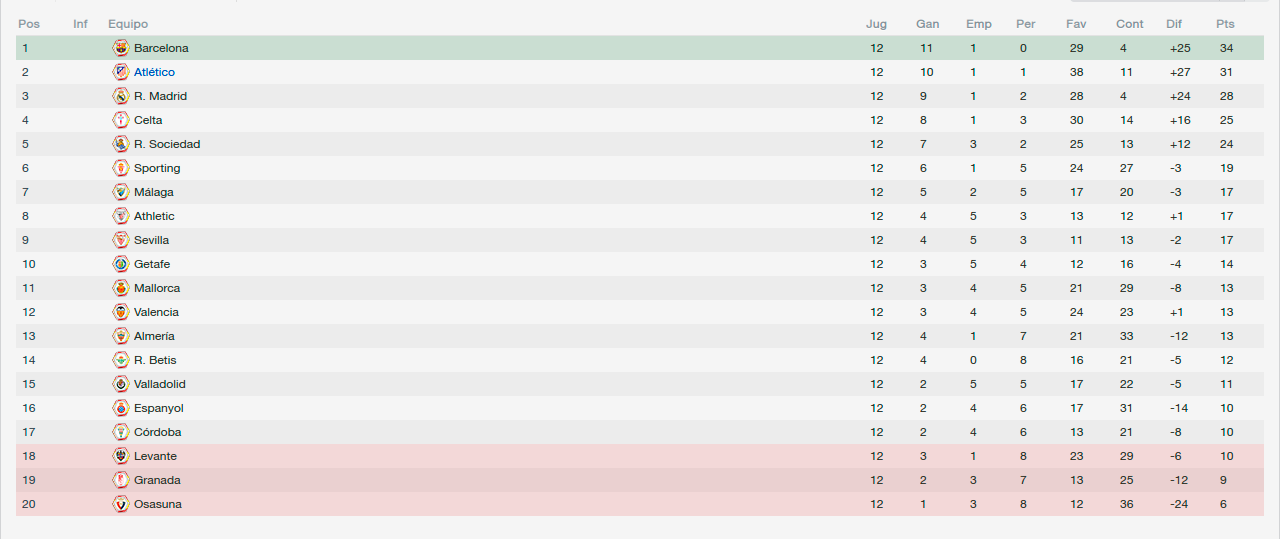Sort table by Dif column header
The width and height of the screenshot is (1280, 539).
[1174, 24]
